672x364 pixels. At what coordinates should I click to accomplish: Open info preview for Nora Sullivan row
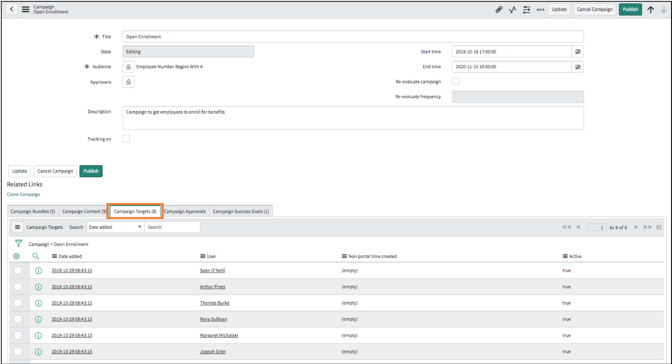tap(38, 319)
